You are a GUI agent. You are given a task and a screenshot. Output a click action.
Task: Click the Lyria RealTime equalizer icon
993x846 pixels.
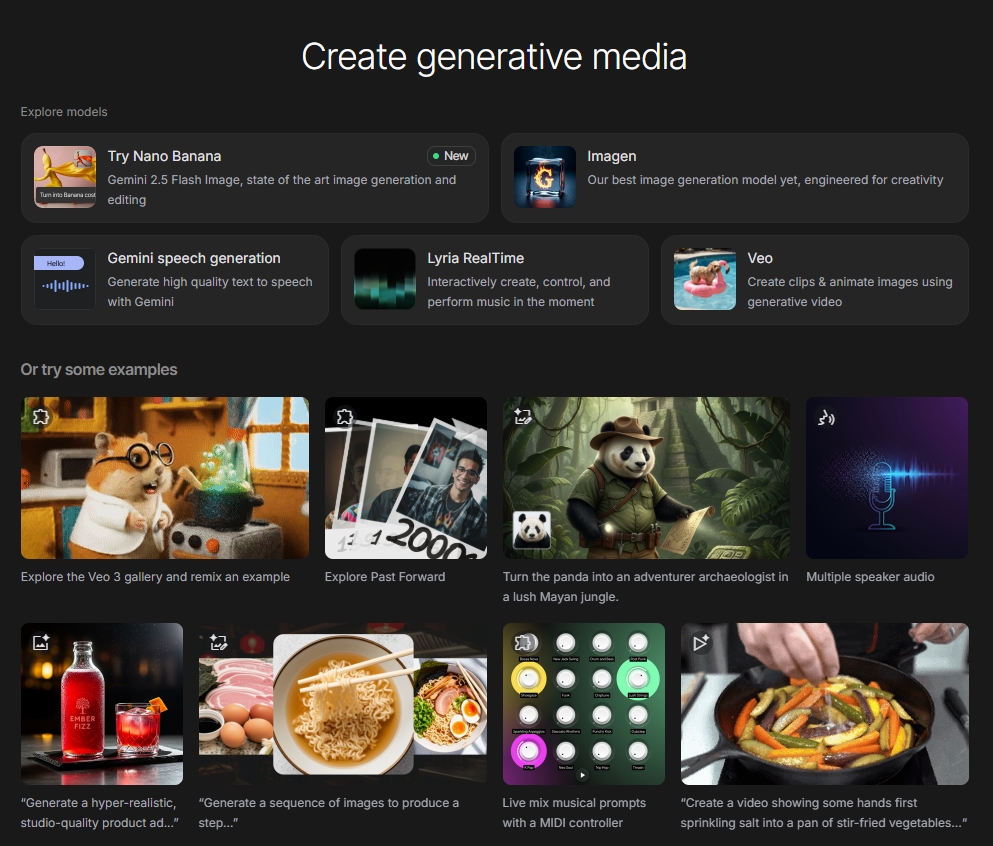[x=385, y=279]
